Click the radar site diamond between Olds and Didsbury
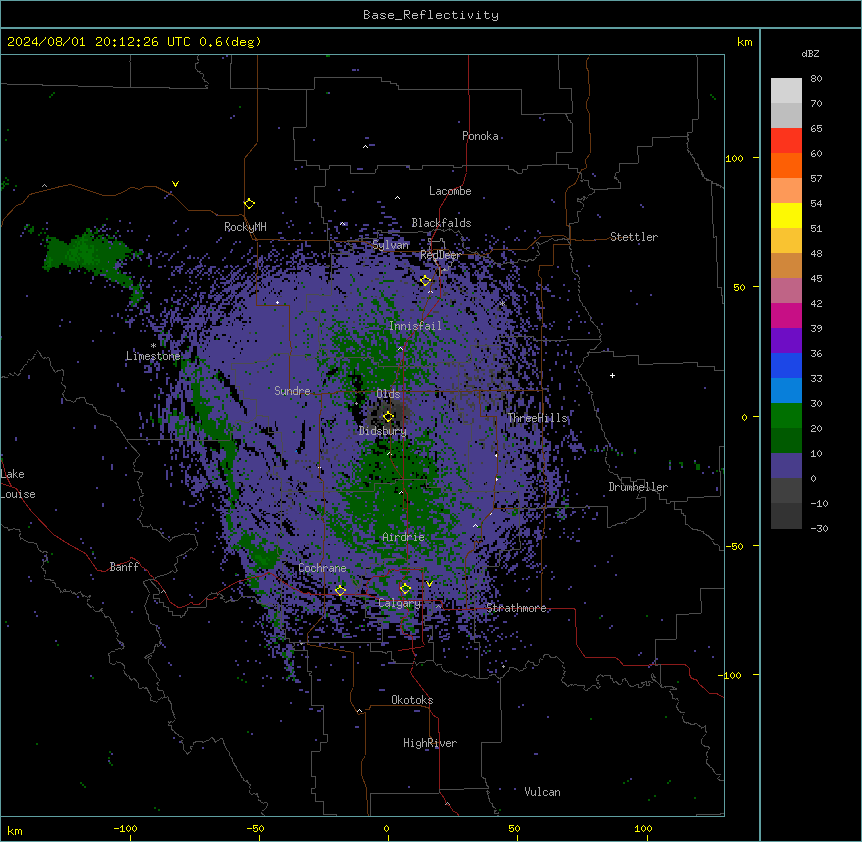 point(388,417)
